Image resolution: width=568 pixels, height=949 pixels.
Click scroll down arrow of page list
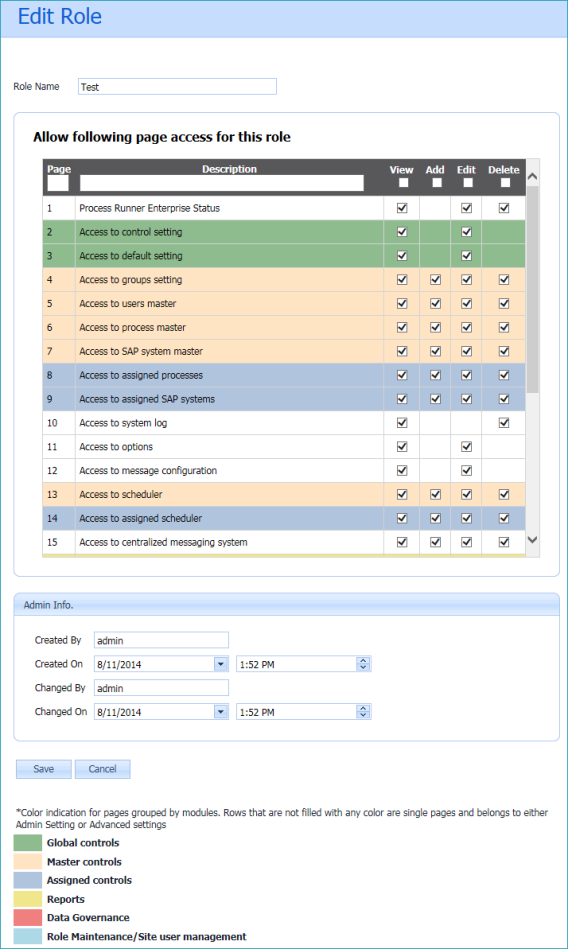[x=532, y=539]
